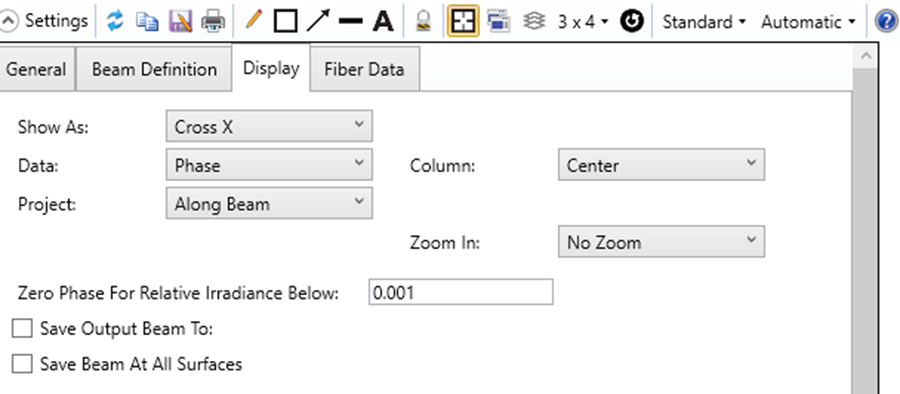900x394 pixels.
Task: Open the Zoom In dropdown
Action: click(x=661, y=241)
